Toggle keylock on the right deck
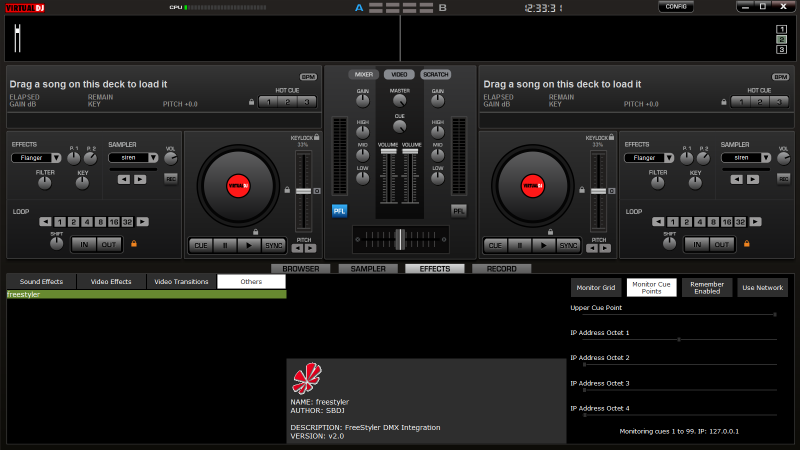Viewport: 800px width, 450px height. (611, 137)
